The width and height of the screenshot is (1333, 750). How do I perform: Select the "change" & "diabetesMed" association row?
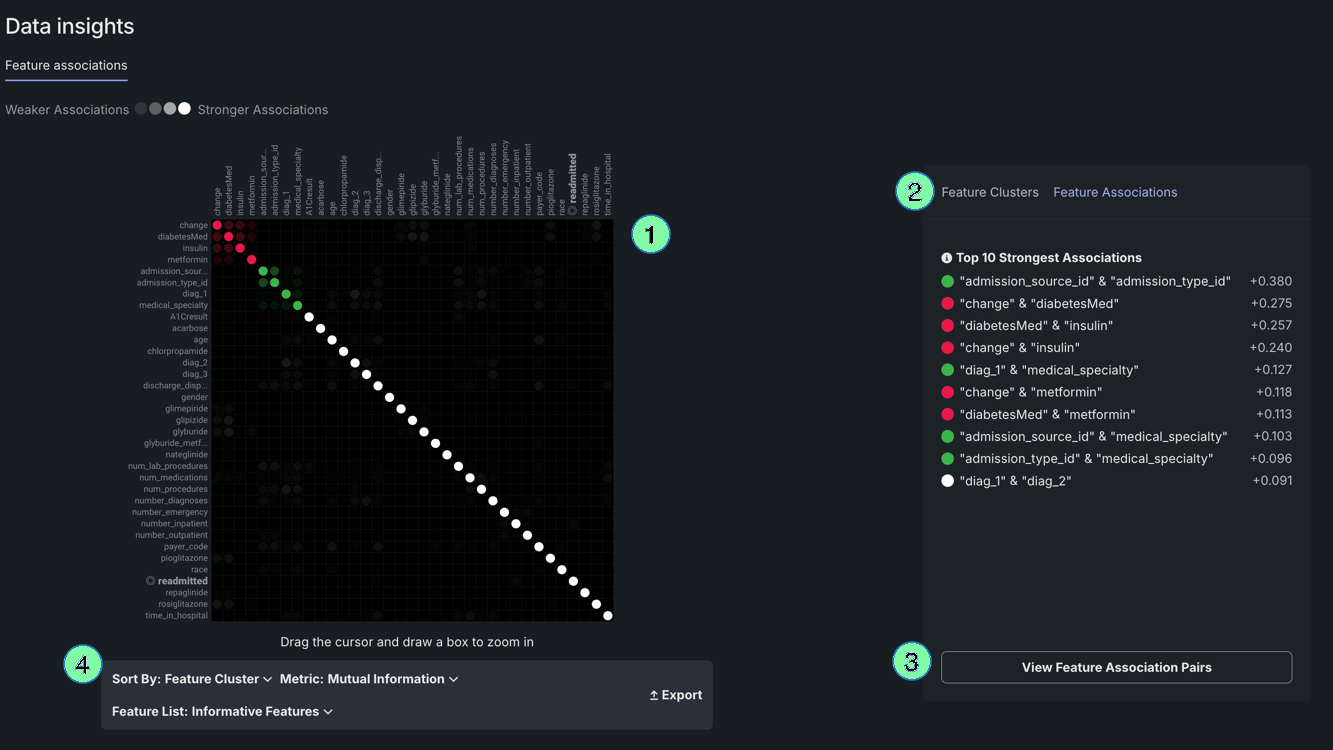click(x=1038, y=304)
